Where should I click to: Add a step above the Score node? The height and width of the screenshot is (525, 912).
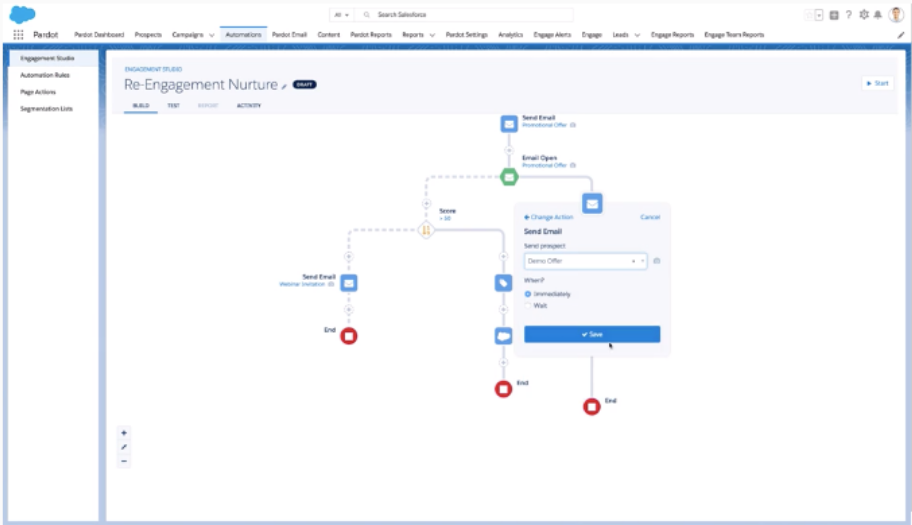426,203
